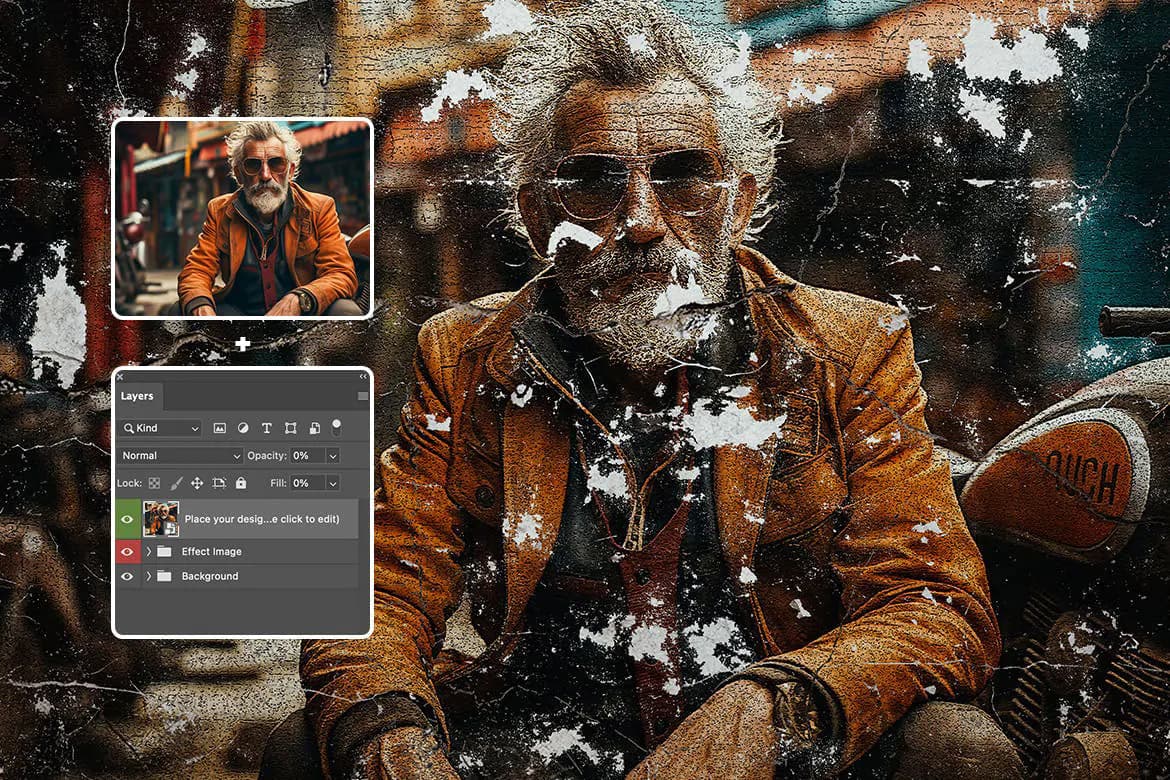Toggle the layer filtering on/off switch
The width and height of the screenshot is (1170, 780).
(337, 428)
